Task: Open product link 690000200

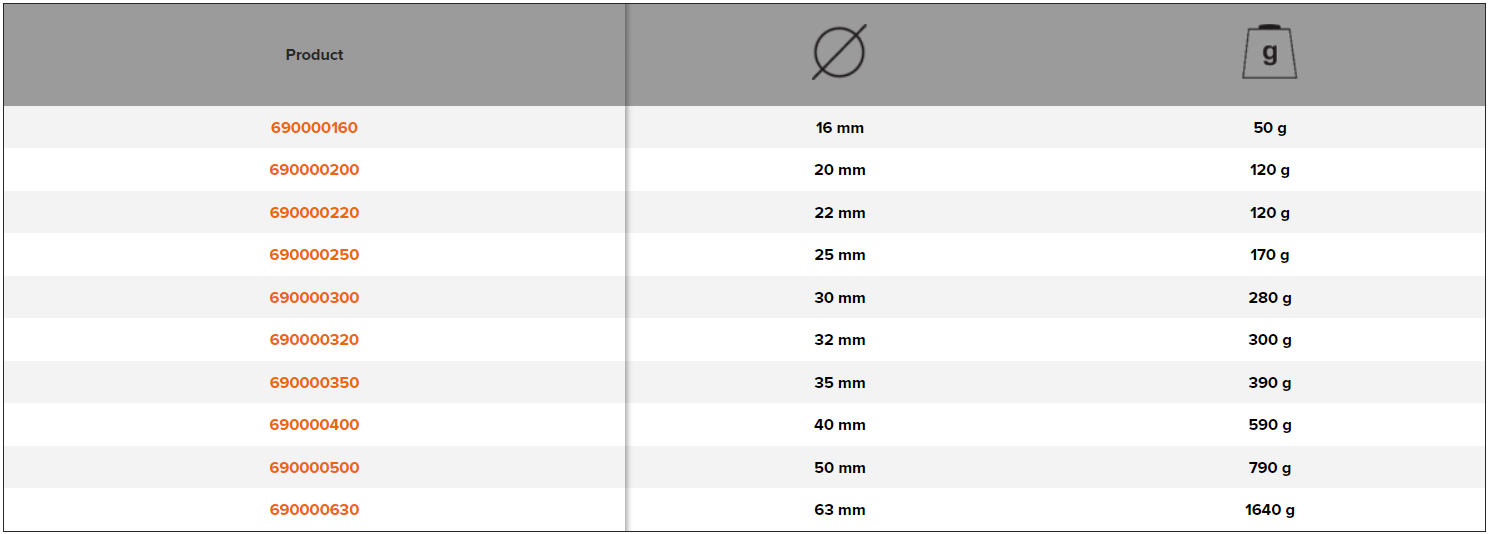Action: (314, 170)
